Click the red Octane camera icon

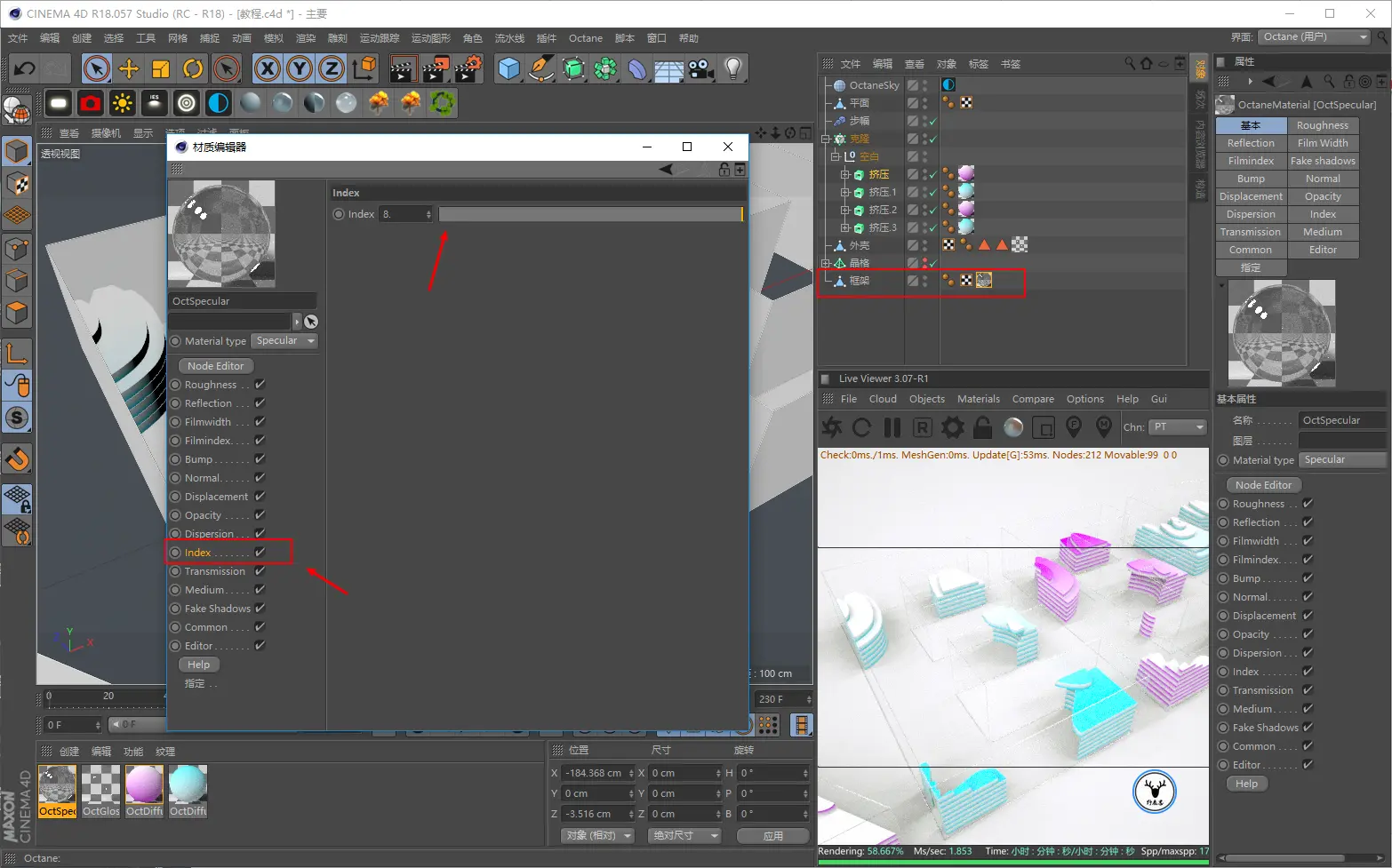91,103
